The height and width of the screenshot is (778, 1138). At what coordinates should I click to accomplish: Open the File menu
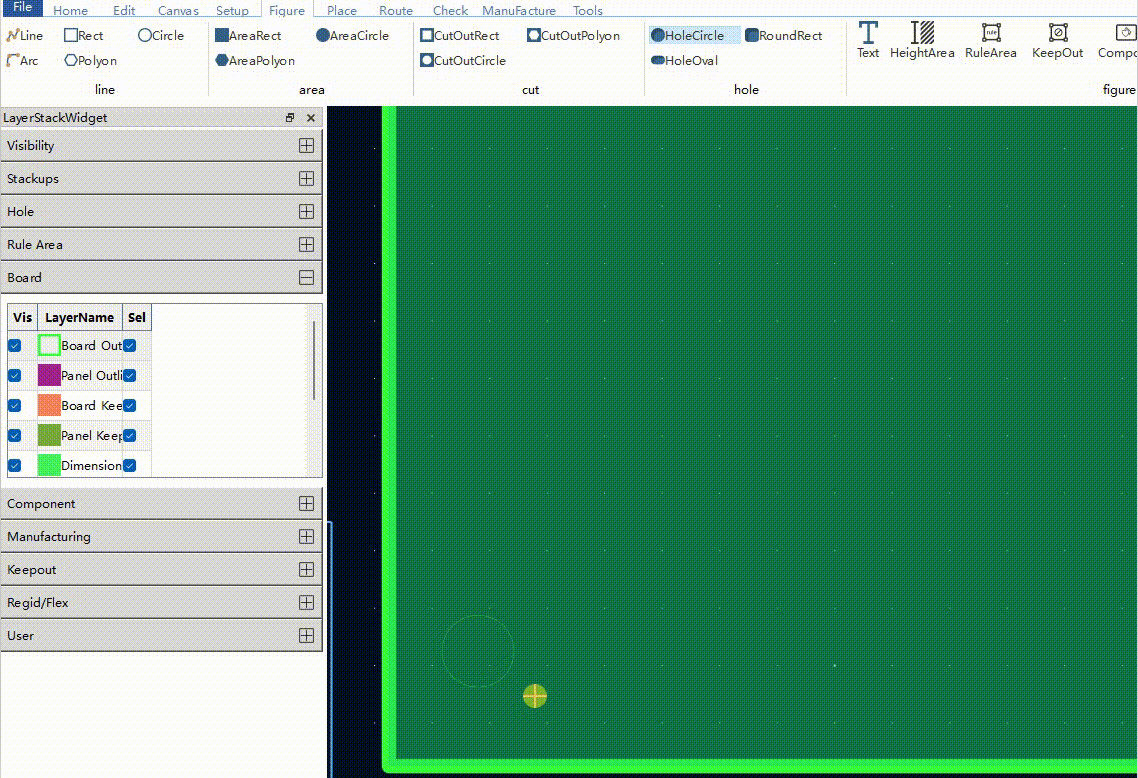(x=22, y=7)
